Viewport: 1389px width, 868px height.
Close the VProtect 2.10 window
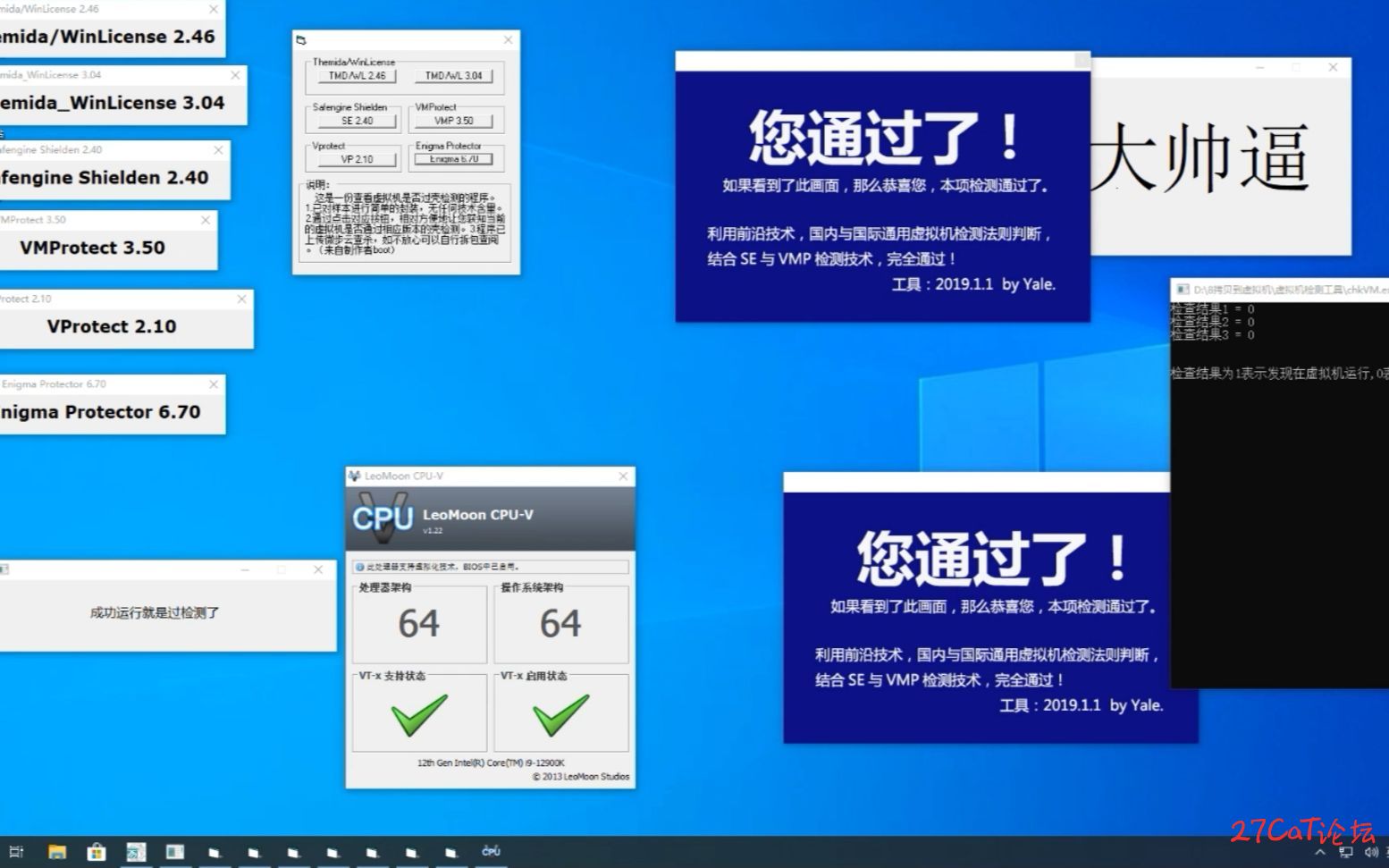(241, 299)
